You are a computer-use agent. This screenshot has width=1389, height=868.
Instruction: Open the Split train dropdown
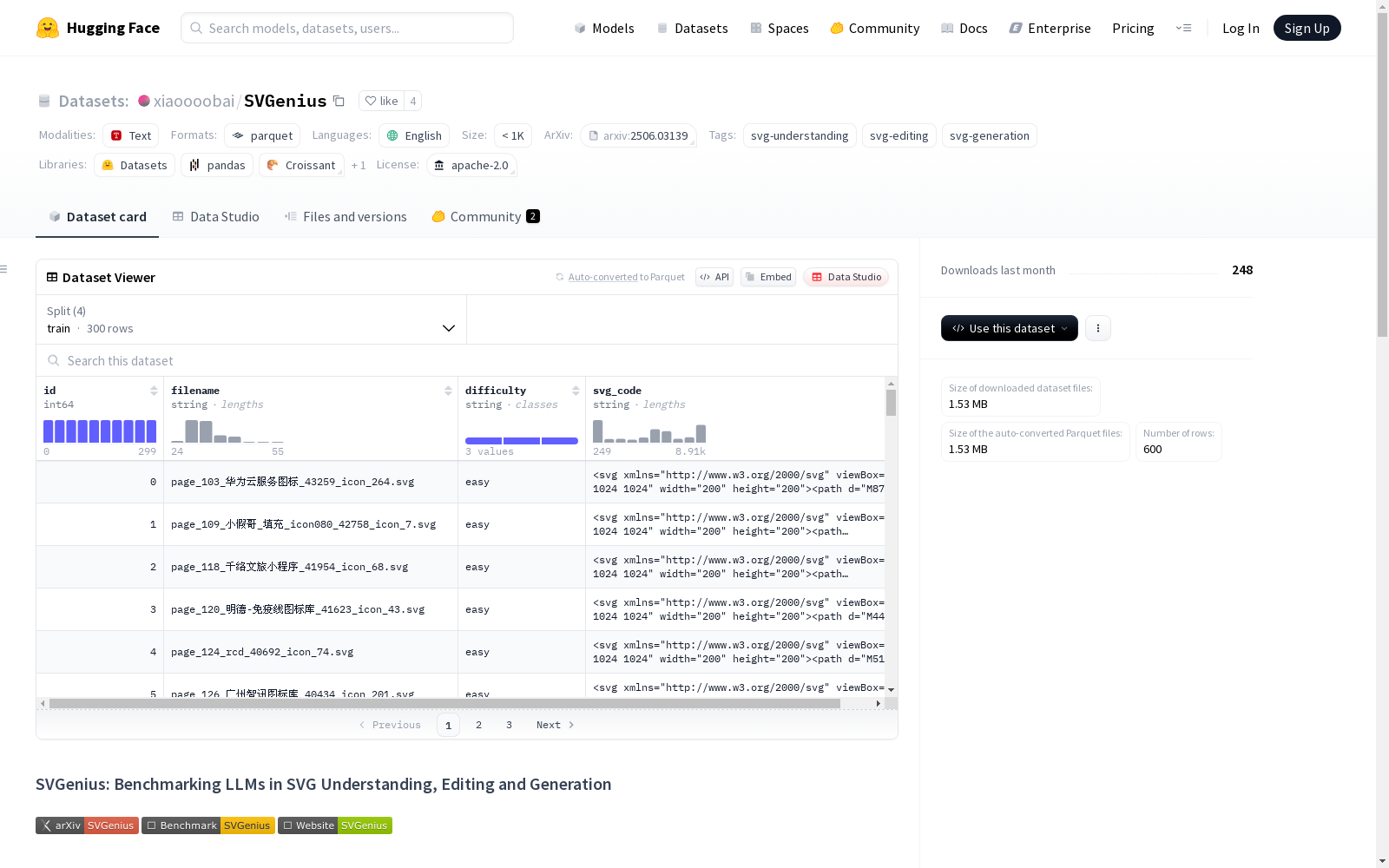pyautogui.click(x=251, y=319)
